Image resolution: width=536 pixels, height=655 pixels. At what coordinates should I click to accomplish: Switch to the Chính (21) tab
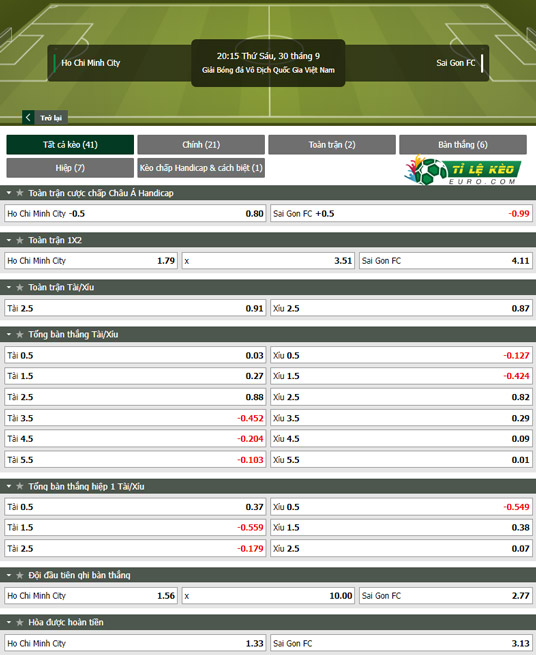[201, 145]
